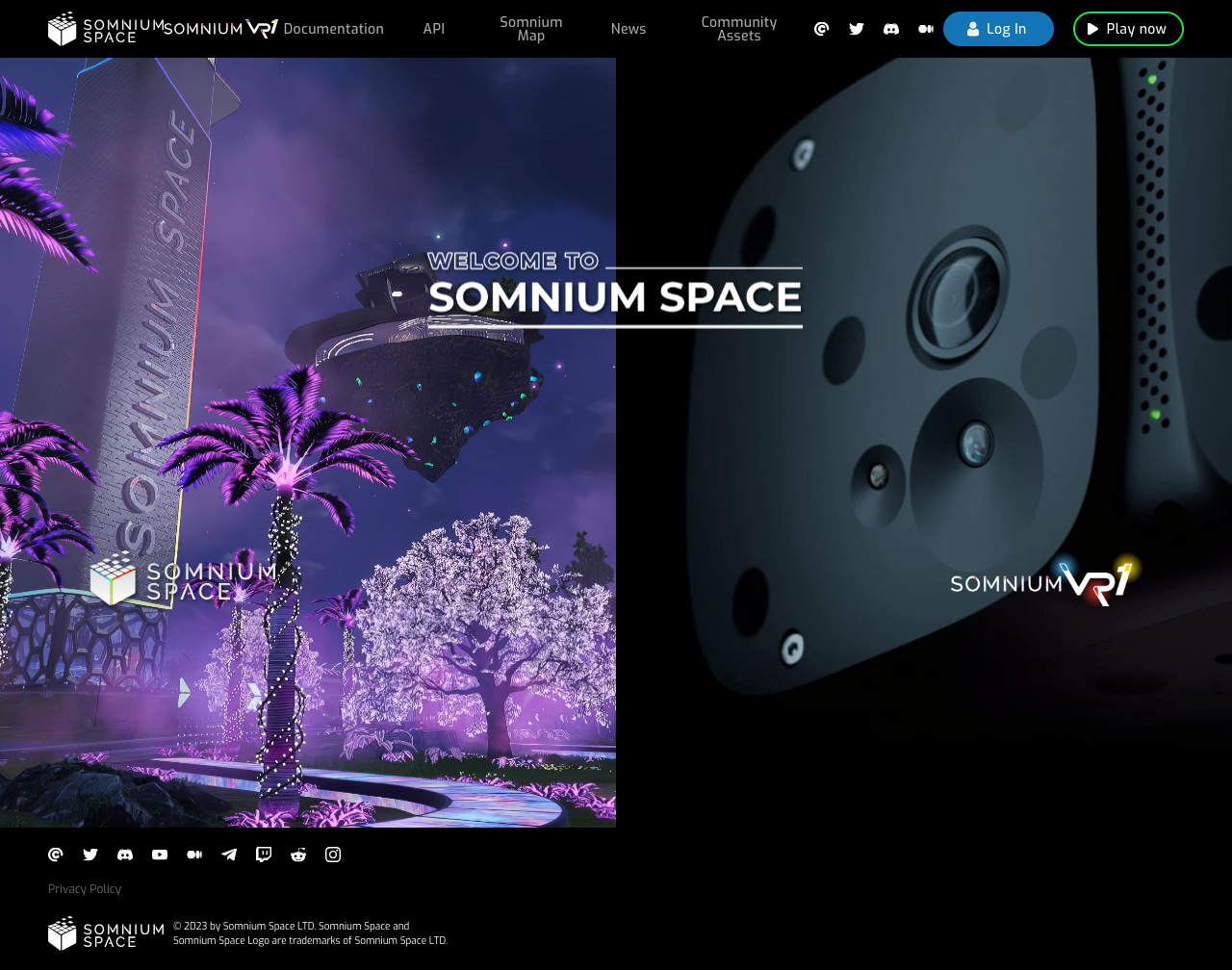
Task: Open Discord from the footer icons
Action: coord(125,855)
